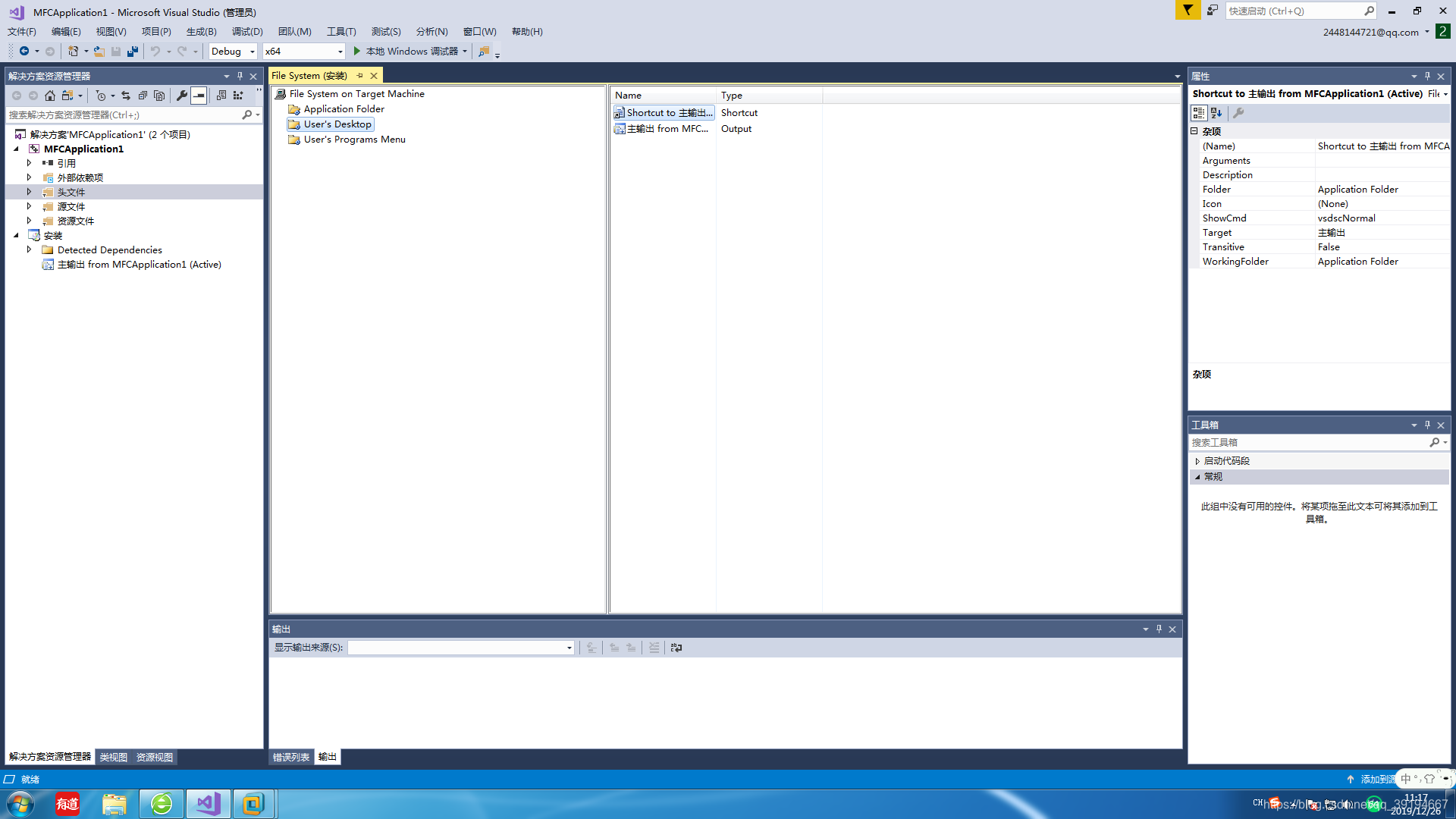The height and width of the screenshot is (819, 1456).
Task: Open the x64 platform dropdown
Action: pyautogui.click(x=340, y=52)
